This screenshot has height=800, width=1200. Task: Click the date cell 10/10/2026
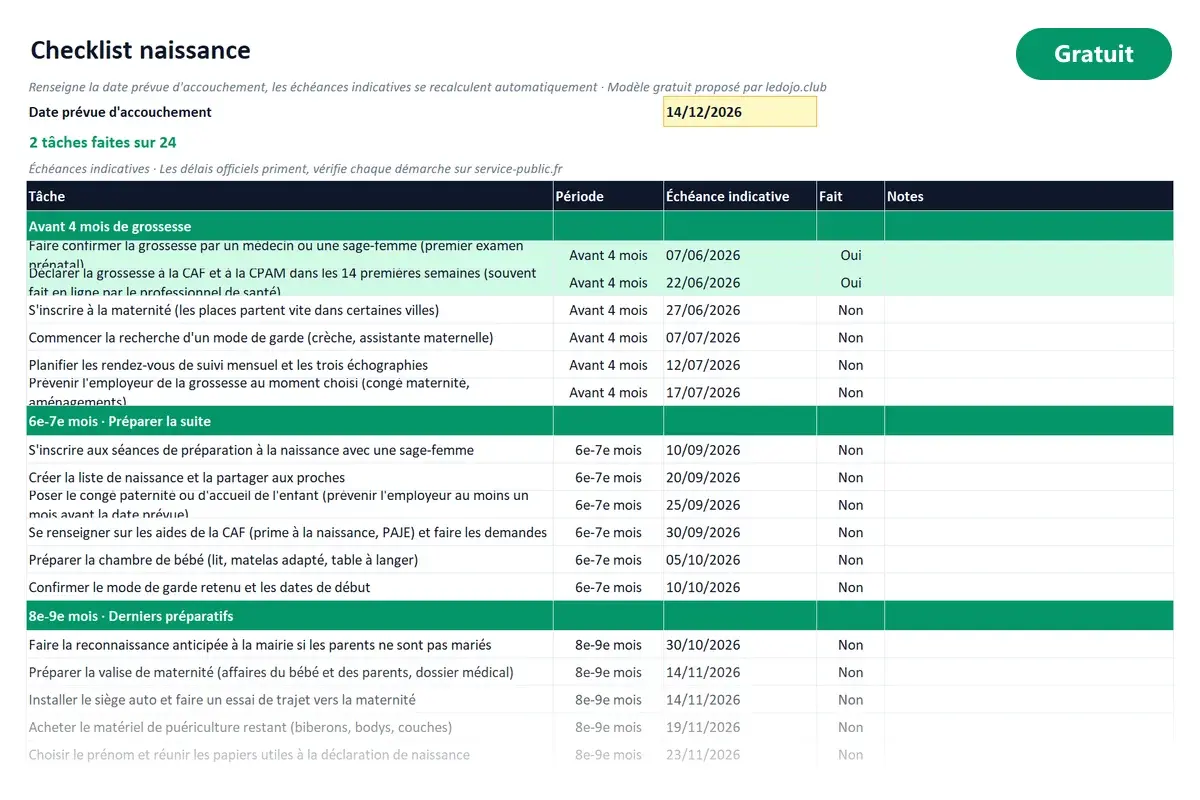tap(740, 588)
